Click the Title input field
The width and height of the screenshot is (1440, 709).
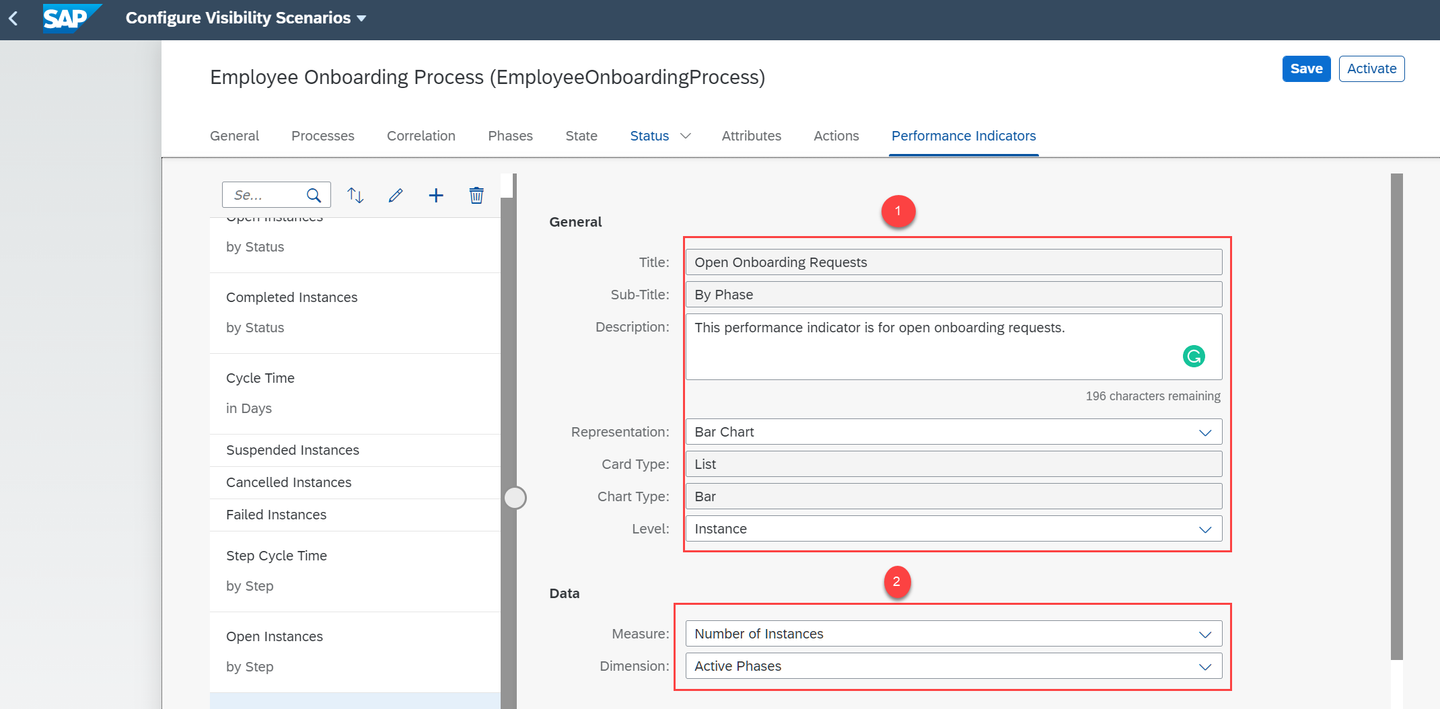tap(954, 262)
